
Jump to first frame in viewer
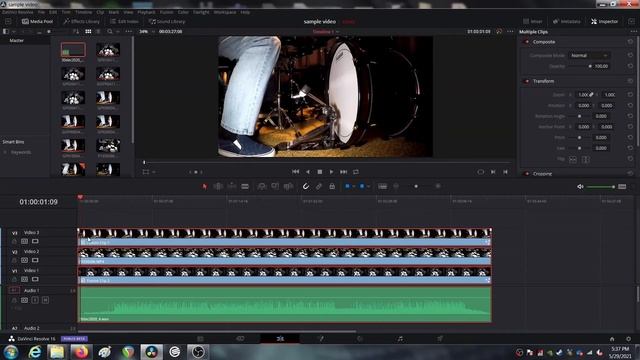(x=296, y=172)
